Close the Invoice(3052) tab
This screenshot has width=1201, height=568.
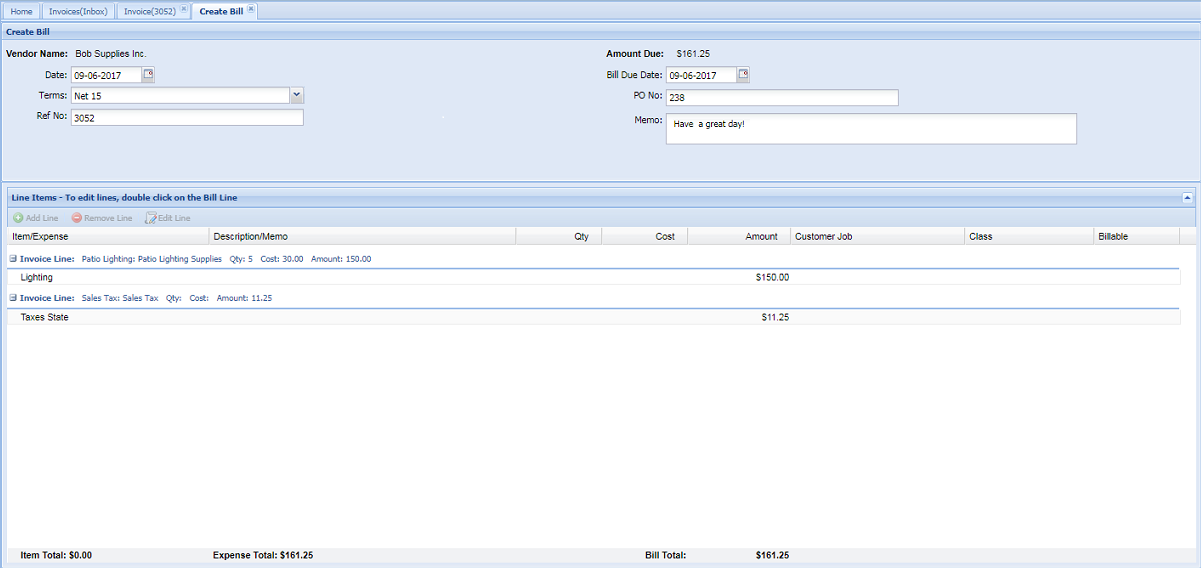[184, 10]
